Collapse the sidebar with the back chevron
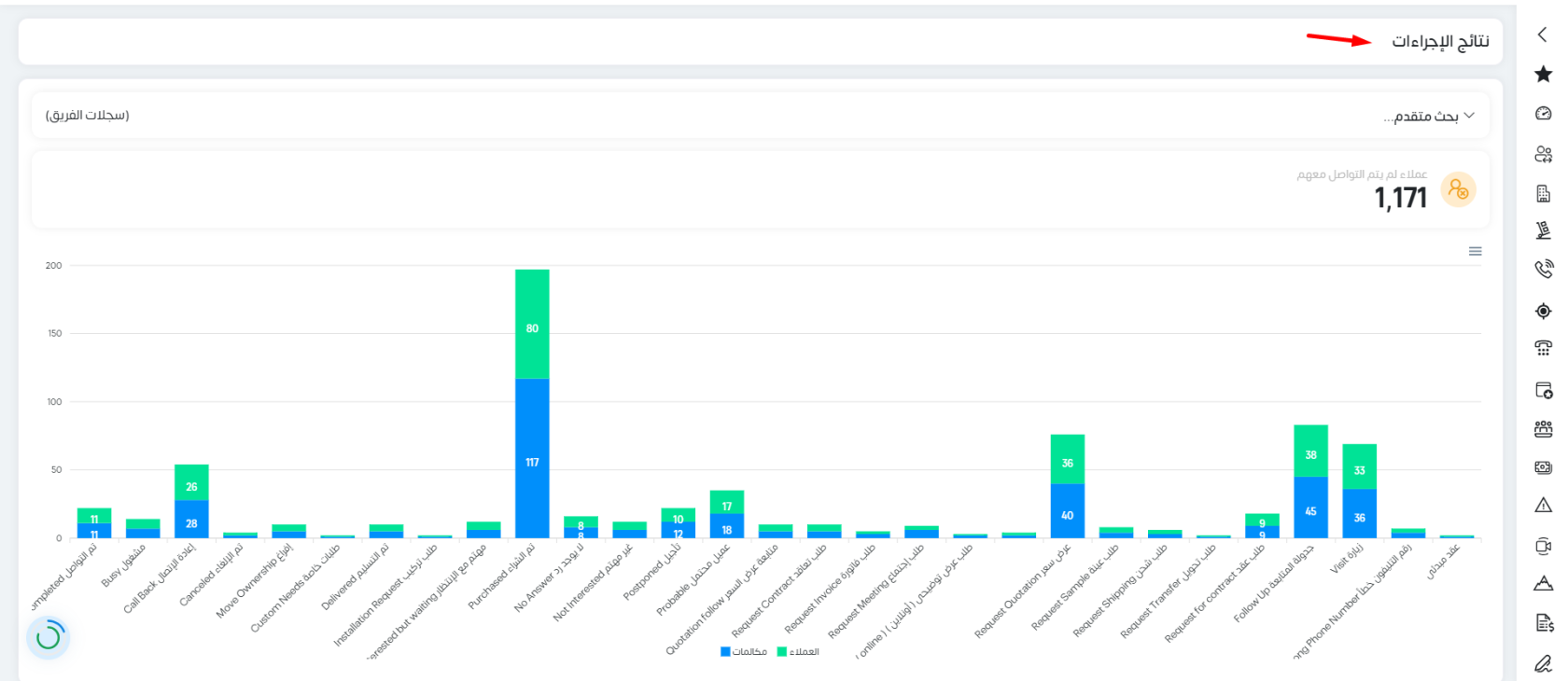 (x=1542, y=35)
